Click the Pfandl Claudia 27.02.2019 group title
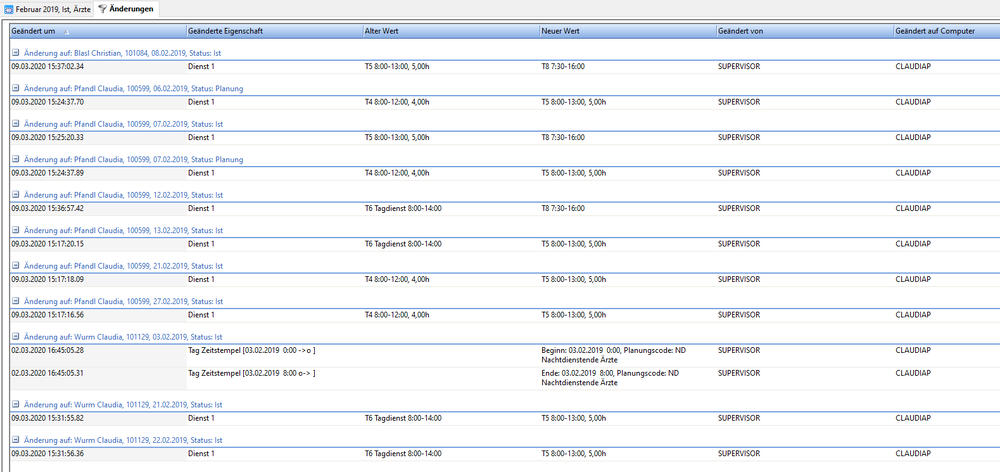The height and width of the screenshot is (472, 1000). click(x=124, y=301)
